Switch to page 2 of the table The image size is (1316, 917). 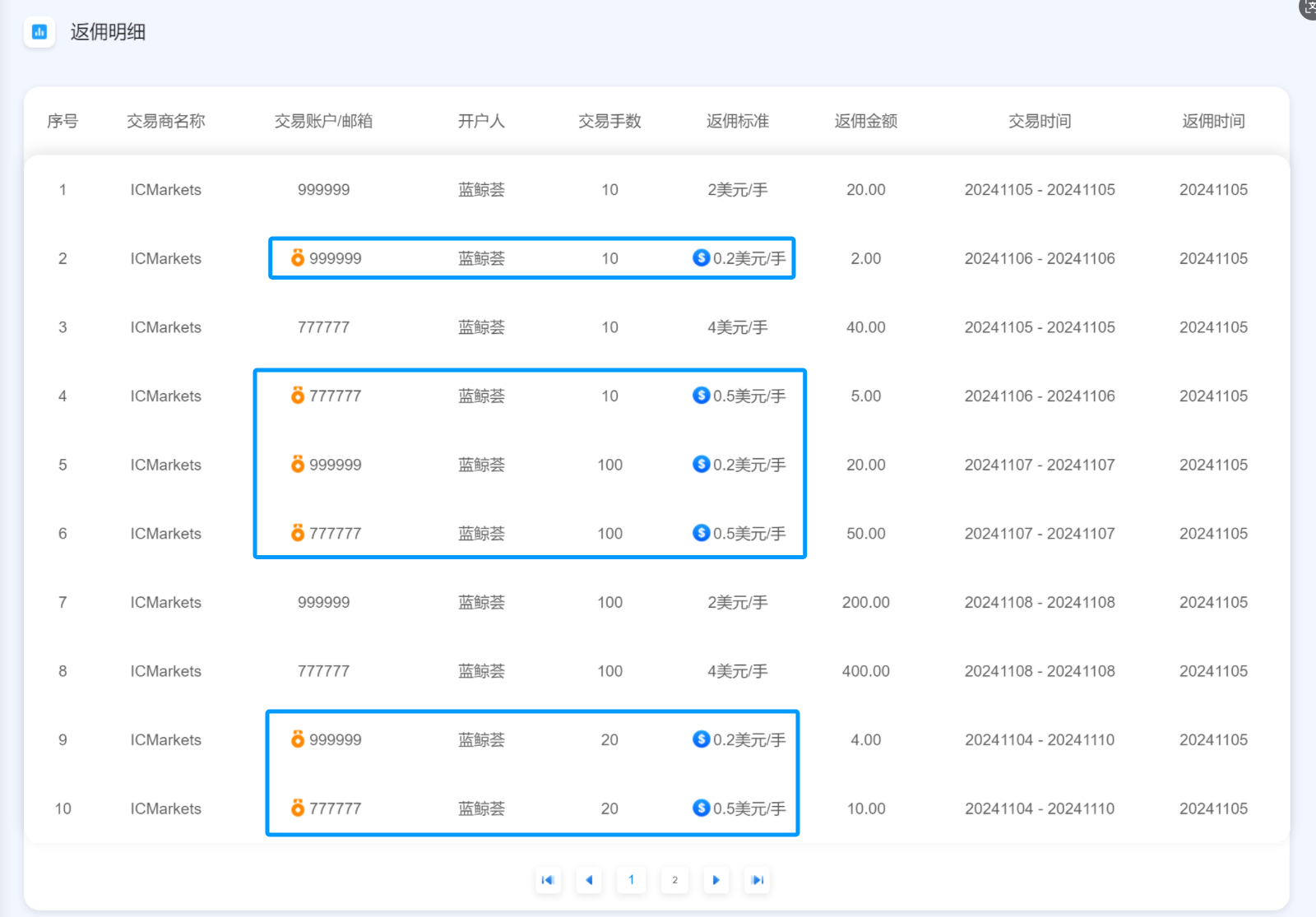pyautogui.click(x=674, y=880)
